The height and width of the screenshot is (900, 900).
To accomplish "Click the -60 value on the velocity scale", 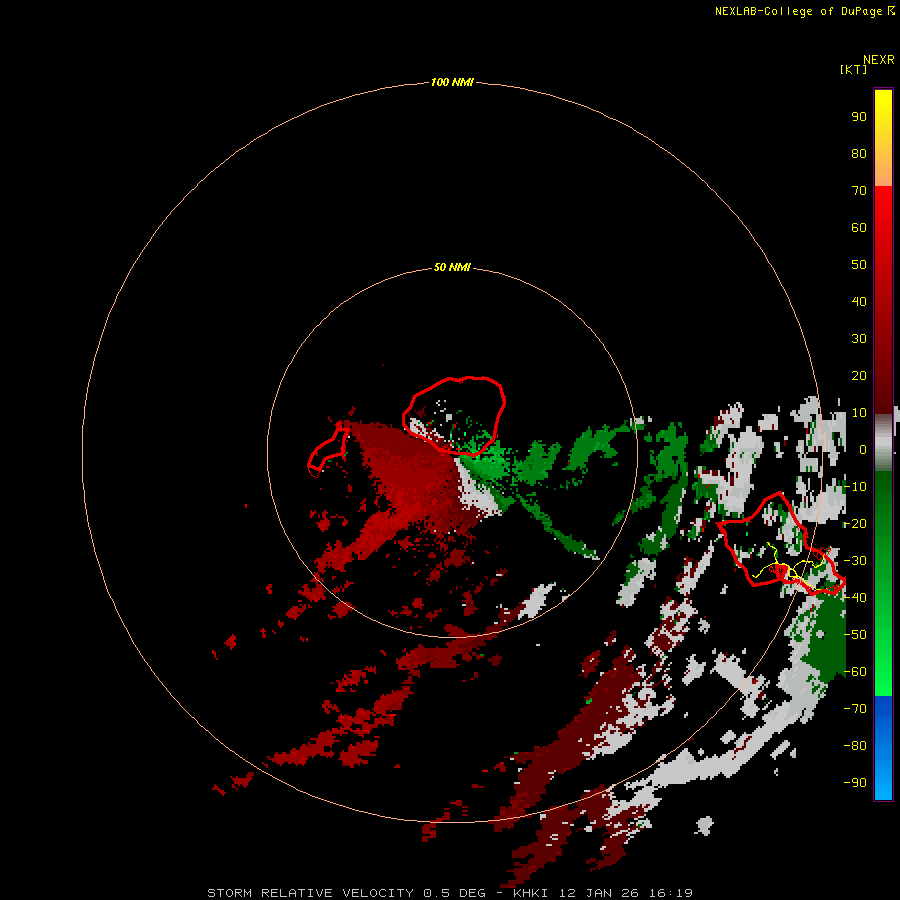I will (x=855, y=672).
